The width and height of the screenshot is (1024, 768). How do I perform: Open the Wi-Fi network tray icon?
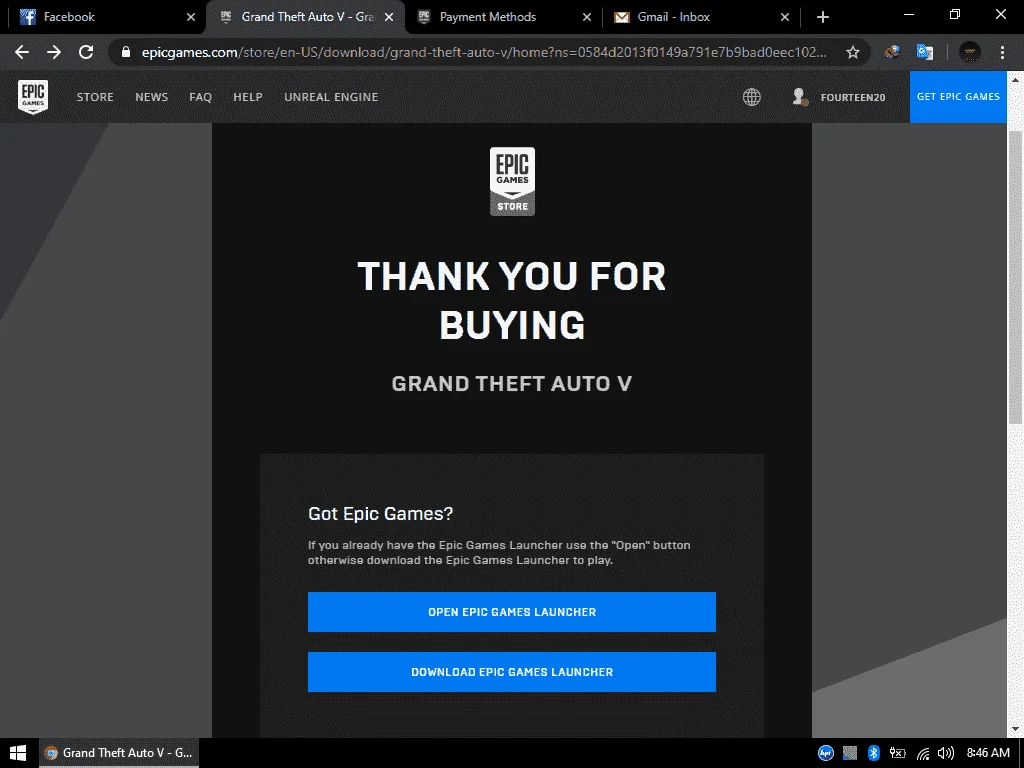(x=923, y=753)
